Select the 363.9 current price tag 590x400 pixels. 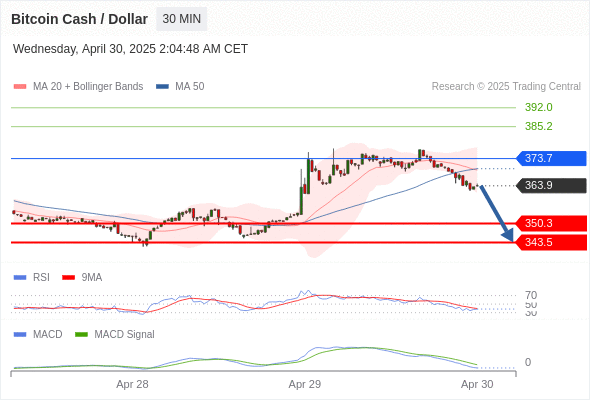[551, 185]
